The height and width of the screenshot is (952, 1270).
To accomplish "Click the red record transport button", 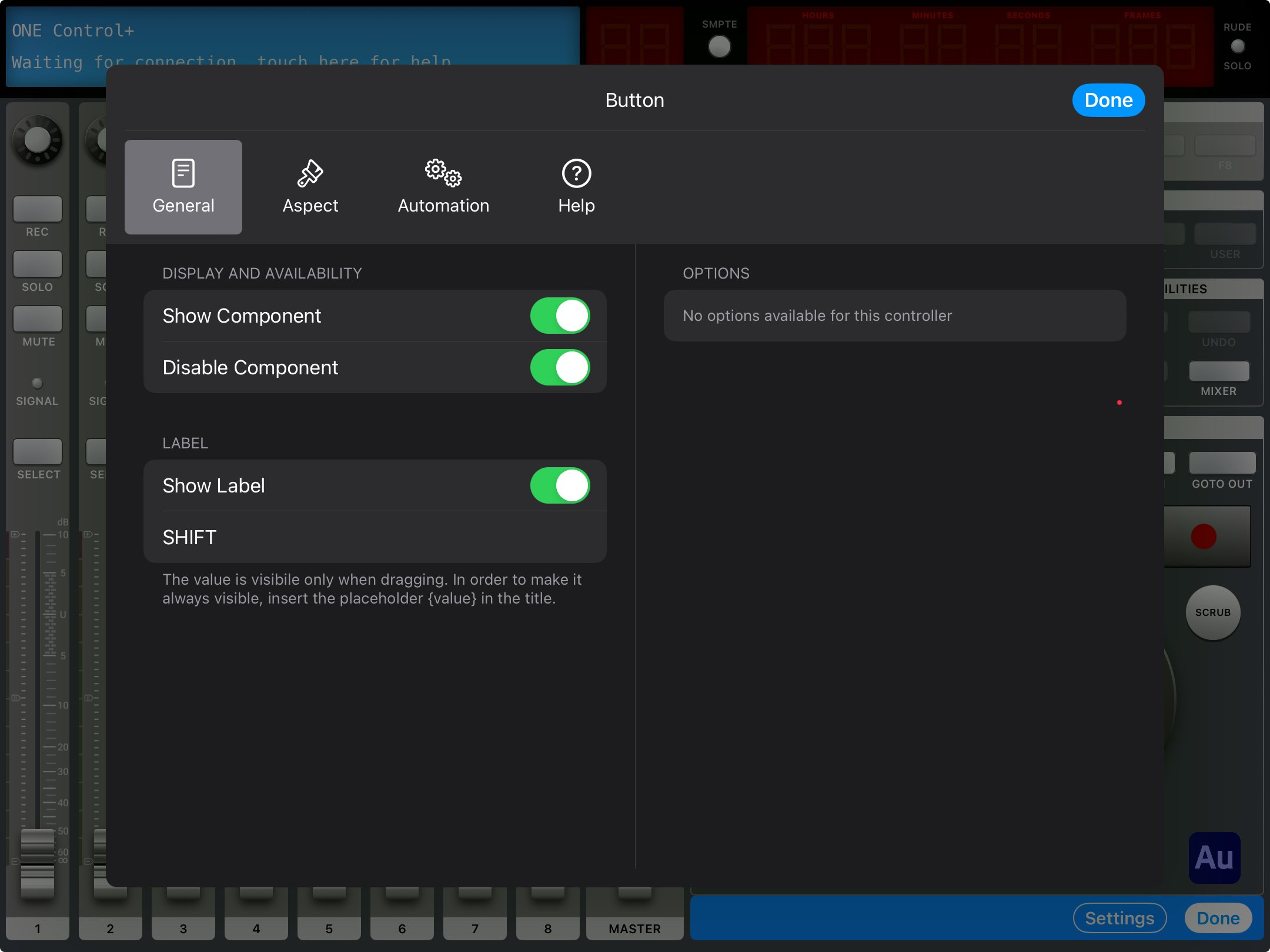I will pyautogui.click(x=1204, y=537).
